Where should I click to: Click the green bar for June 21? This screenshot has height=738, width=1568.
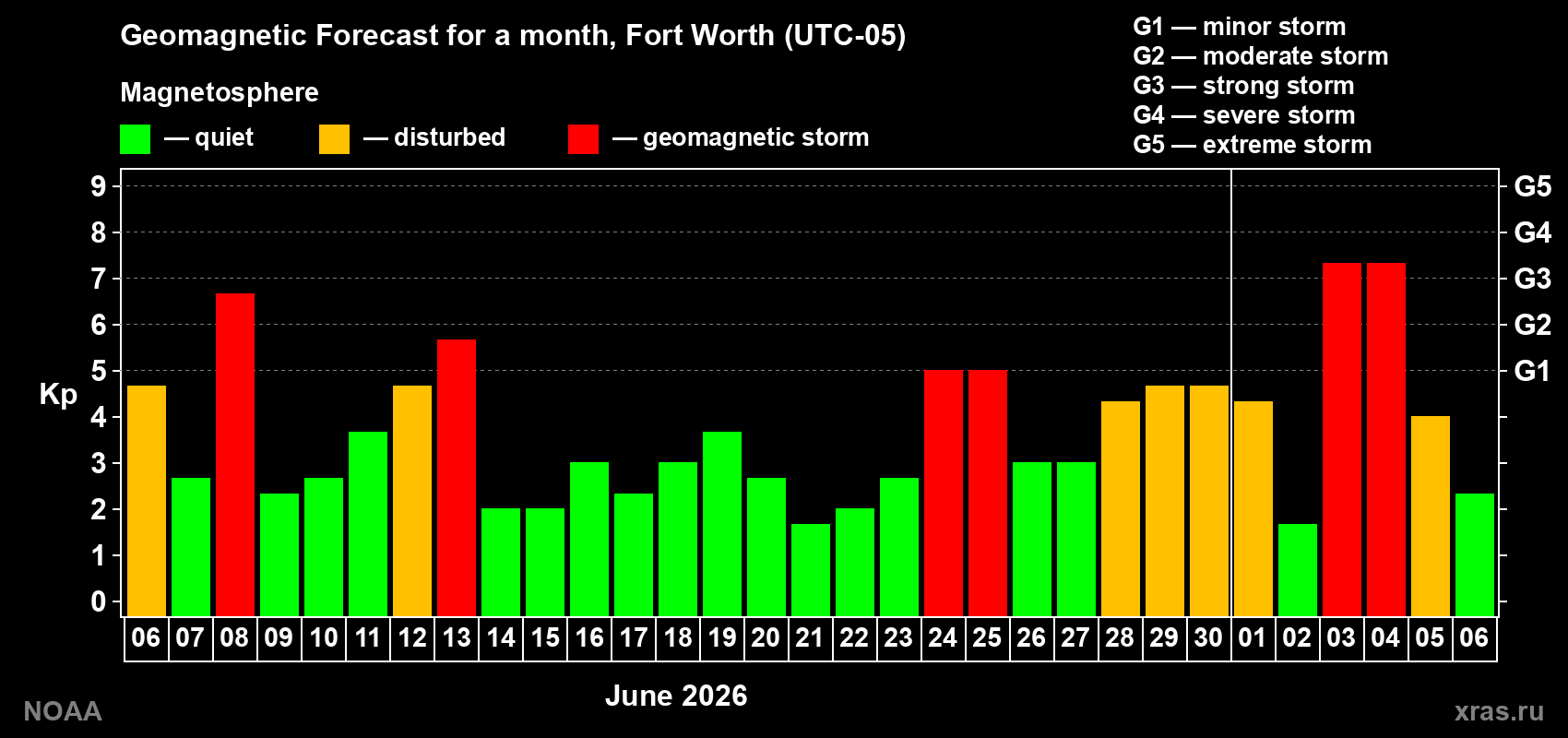click(x=811, y=570)
